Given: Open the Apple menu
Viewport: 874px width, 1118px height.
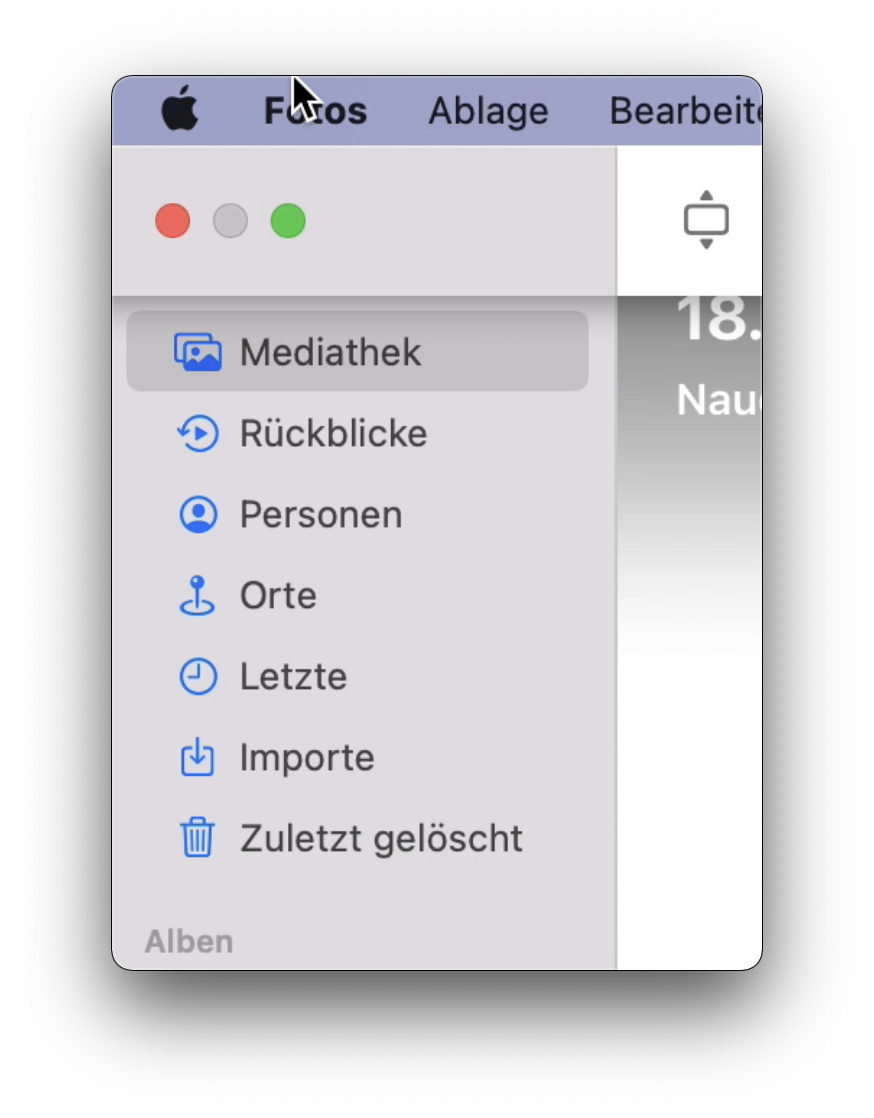Looking at the screenshot, I should [180, 109].
